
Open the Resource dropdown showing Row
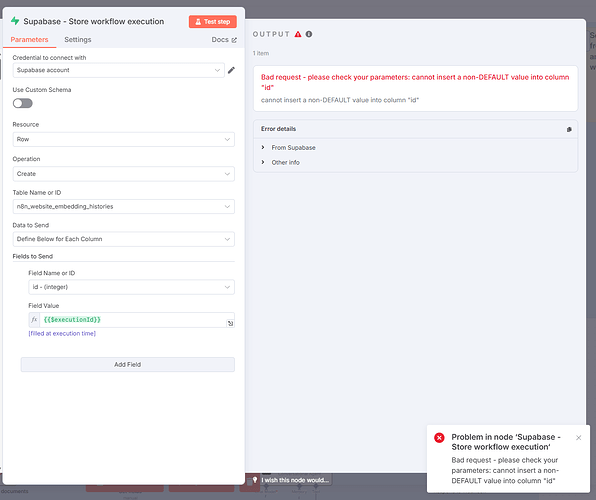click(124, 139)
